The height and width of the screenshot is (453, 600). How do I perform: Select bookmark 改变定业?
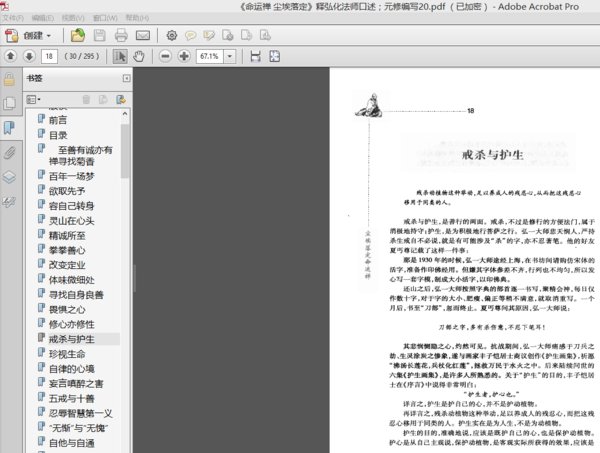click(67, 265)
